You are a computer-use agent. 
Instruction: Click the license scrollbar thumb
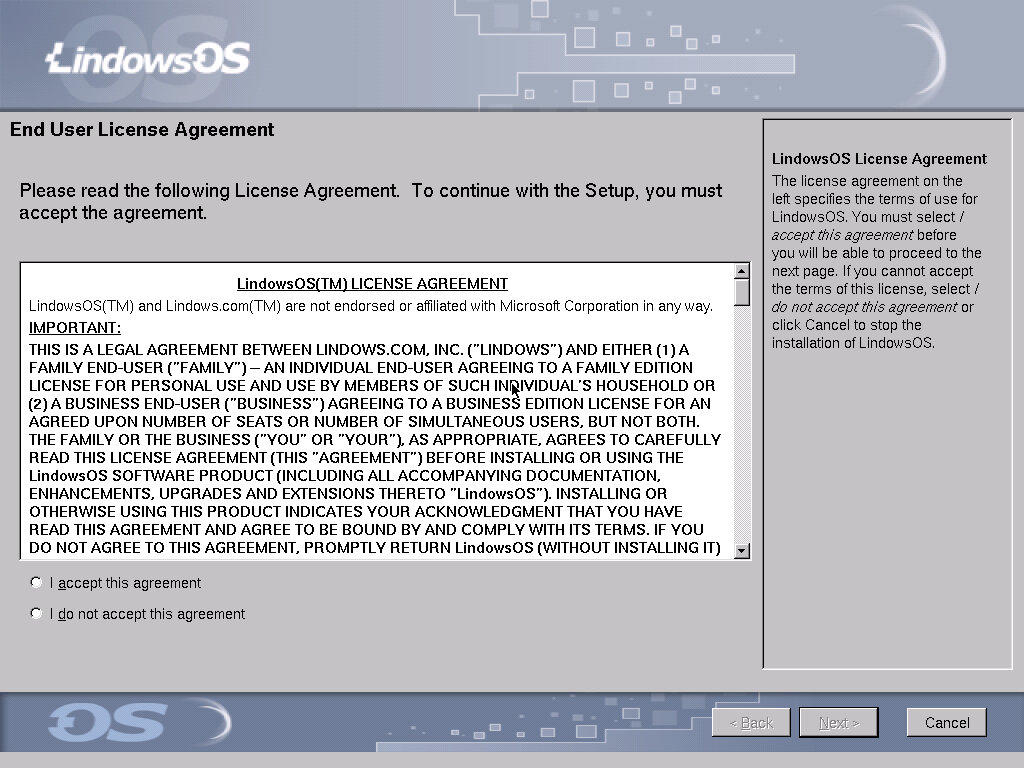pos(741,292)
